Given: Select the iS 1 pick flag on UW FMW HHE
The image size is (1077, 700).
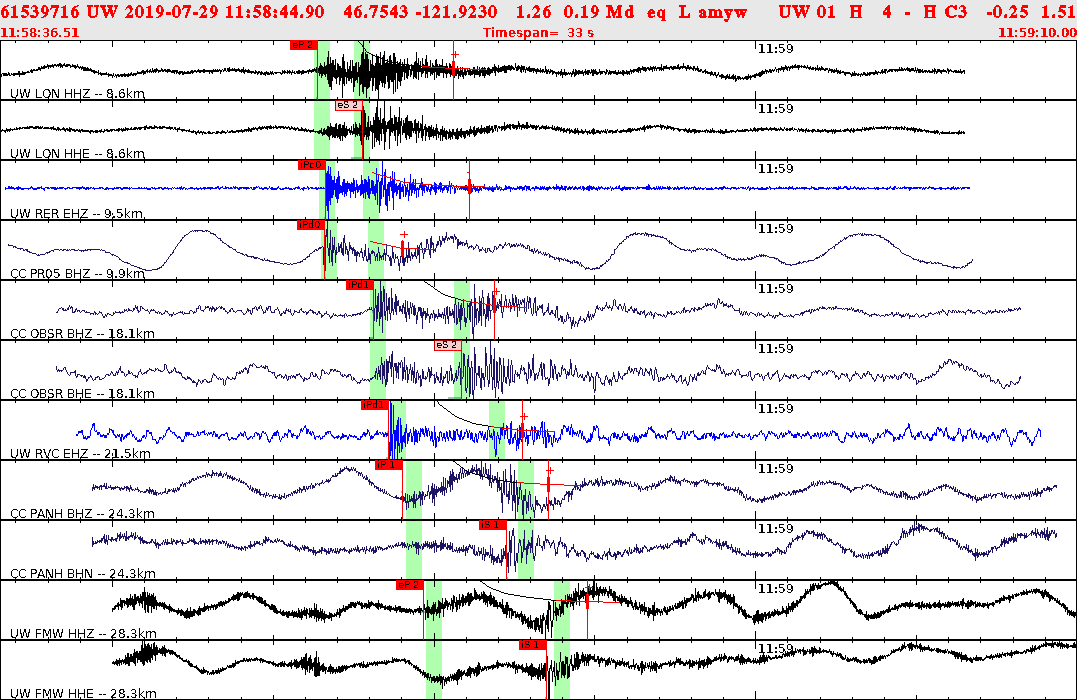Looking at the screenshot, I should 531,644.
